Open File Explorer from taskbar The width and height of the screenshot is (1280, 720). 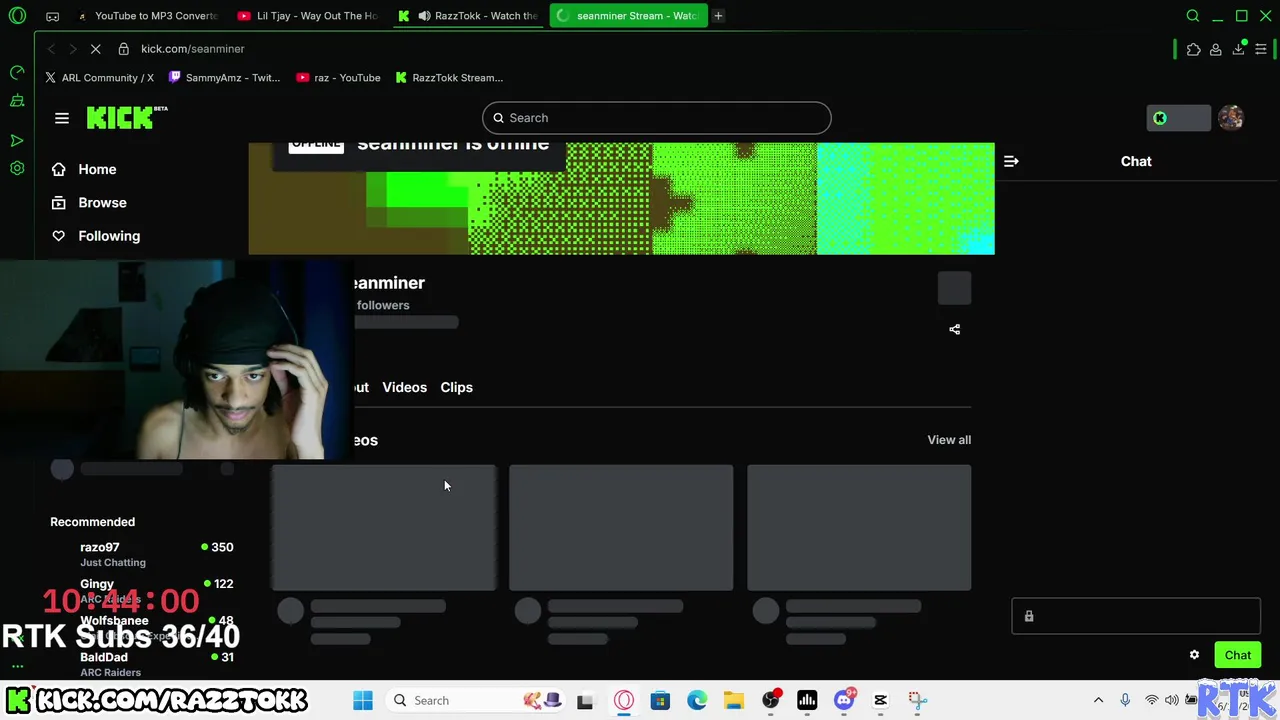(x=734, y=700)
